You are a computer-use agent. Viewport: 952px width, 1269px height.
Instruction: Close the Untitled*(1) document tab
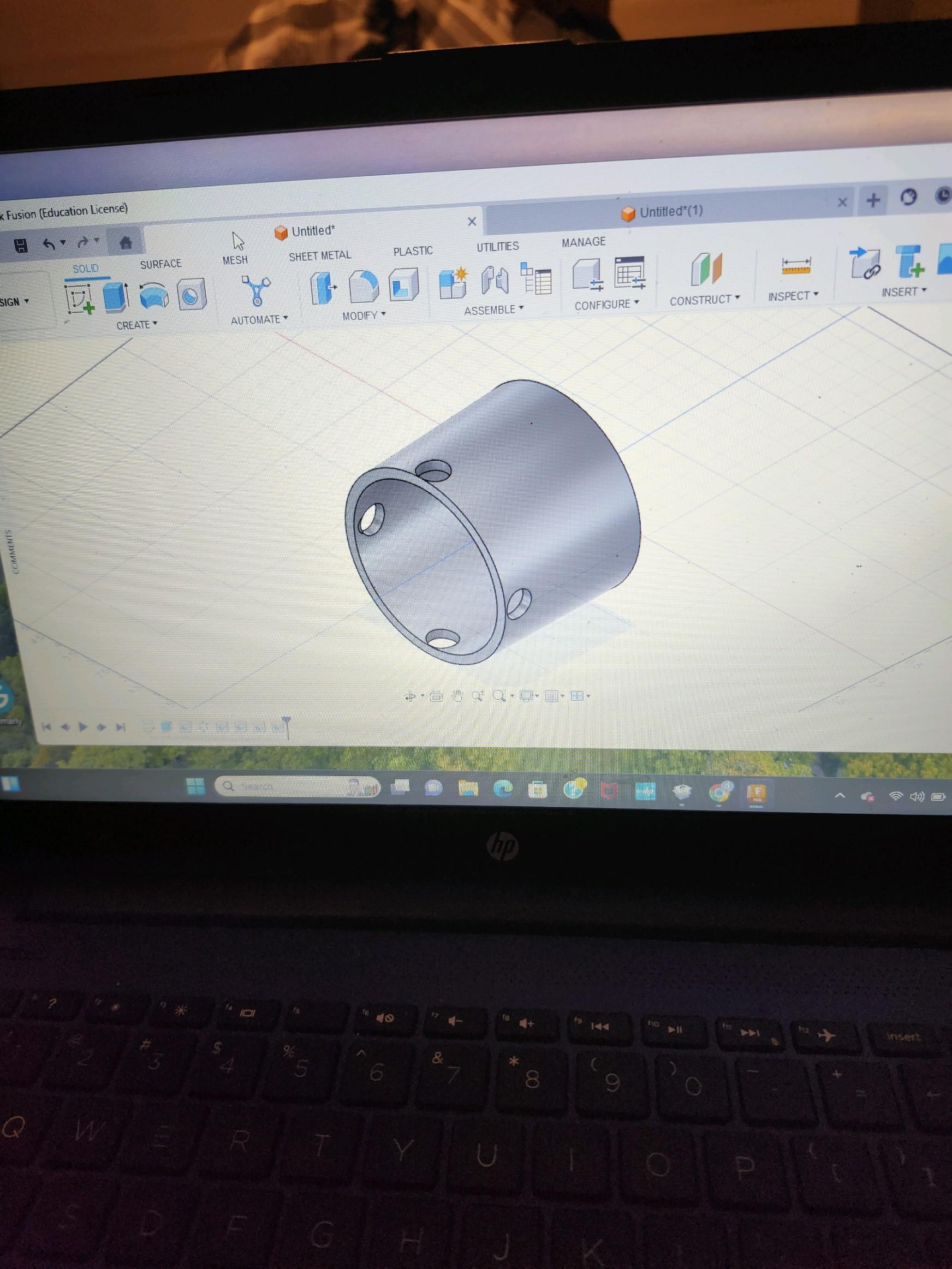842,202
